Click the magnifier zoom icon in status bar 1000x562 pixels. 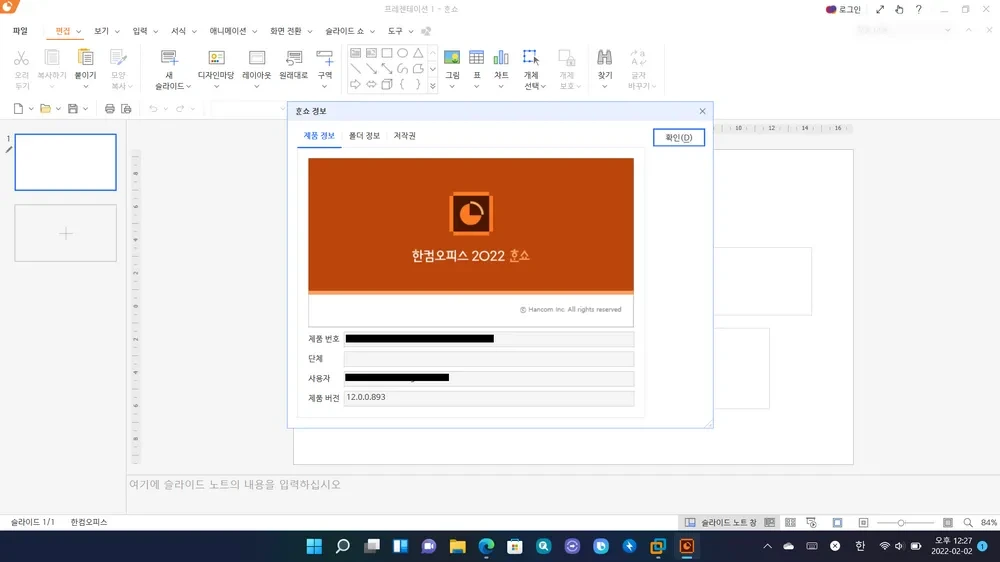(x=968, y=522)
